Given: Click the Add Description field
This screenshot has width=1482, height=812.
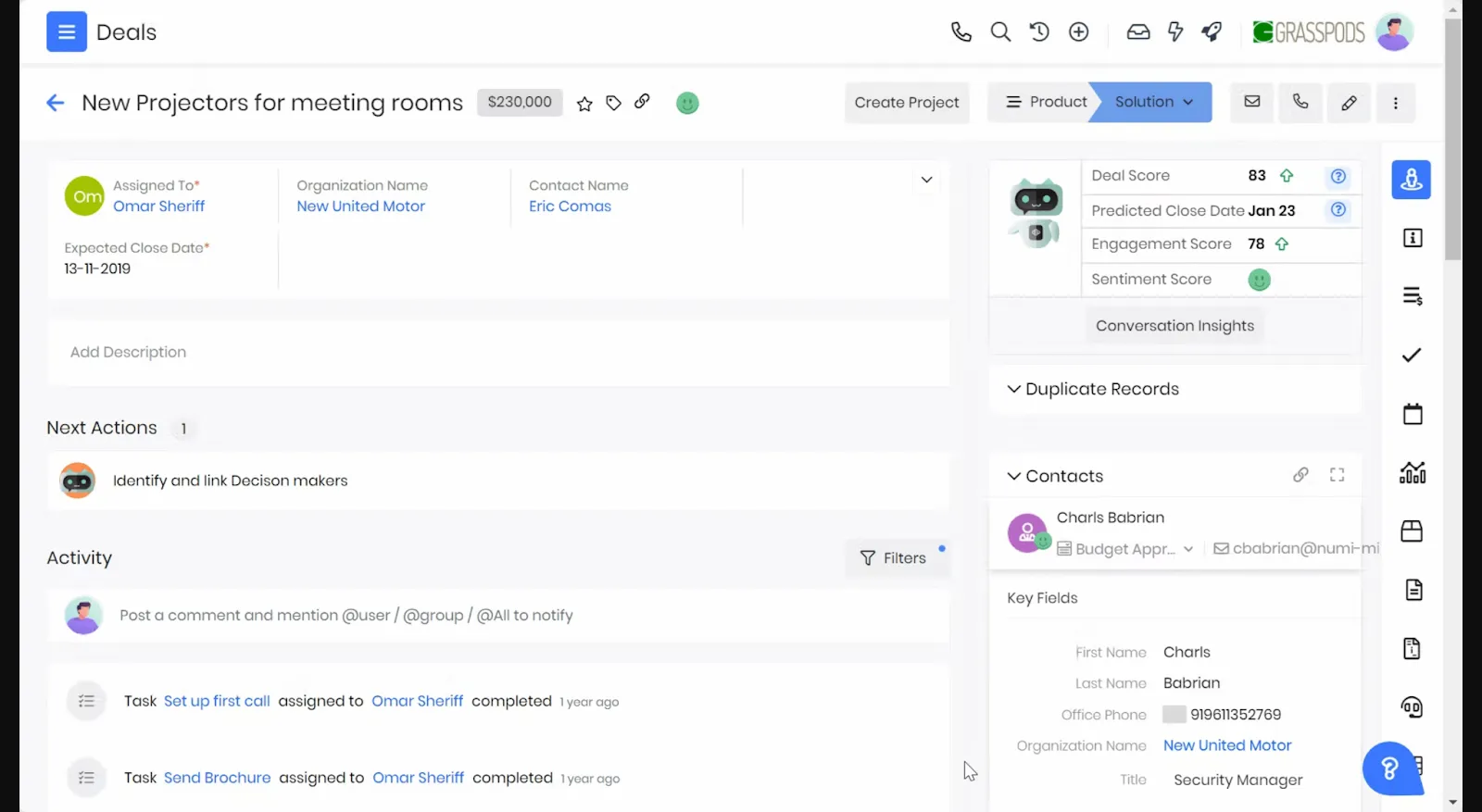Looking at the screenshot, I should pos(498,353).
